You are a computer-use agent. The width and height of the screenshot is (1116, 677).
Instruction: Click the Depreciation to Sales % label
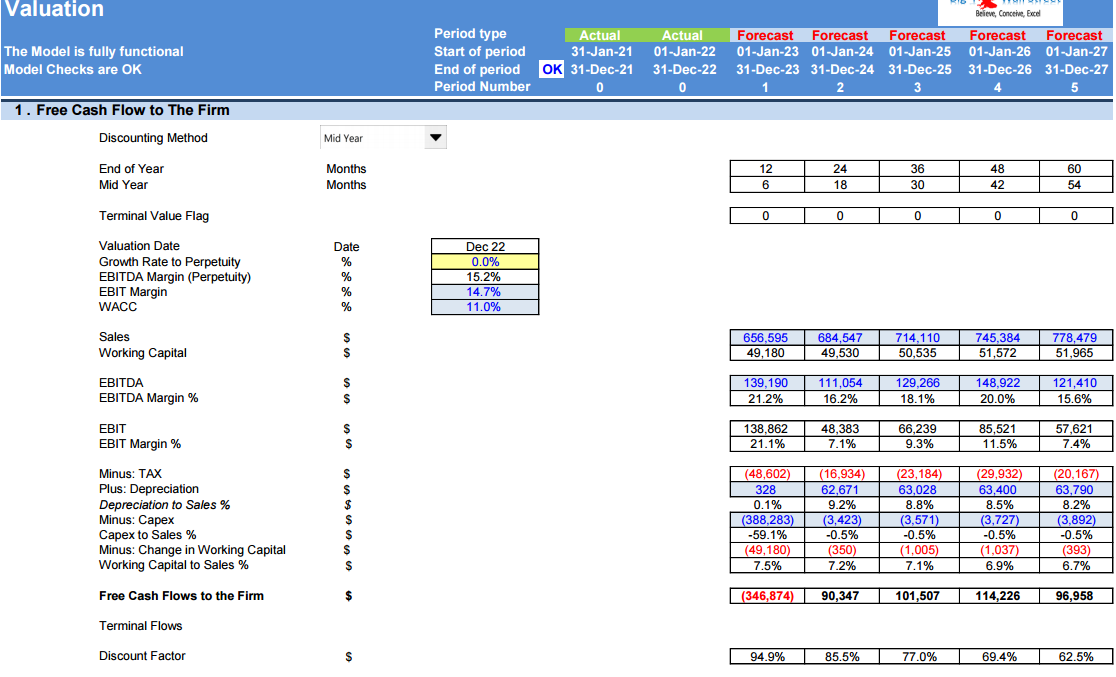click(164, 505)
